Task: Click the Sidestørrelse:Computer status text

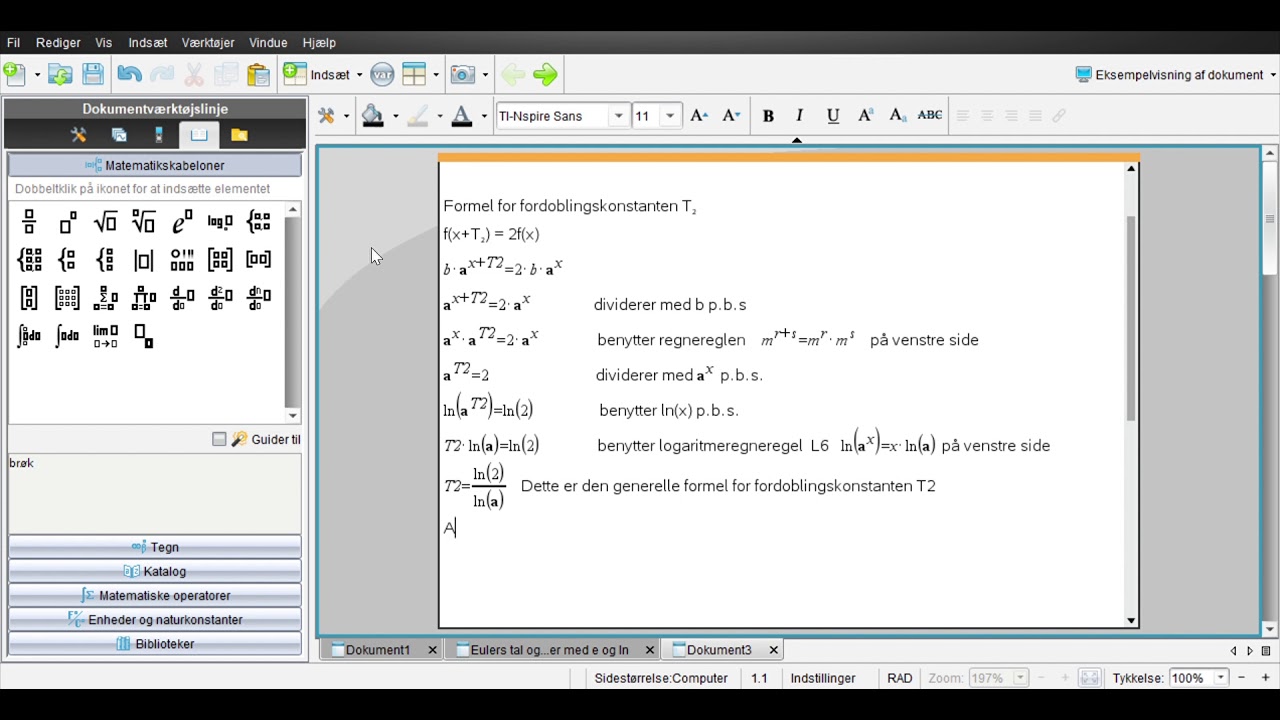Action: [x=661, y=678]
